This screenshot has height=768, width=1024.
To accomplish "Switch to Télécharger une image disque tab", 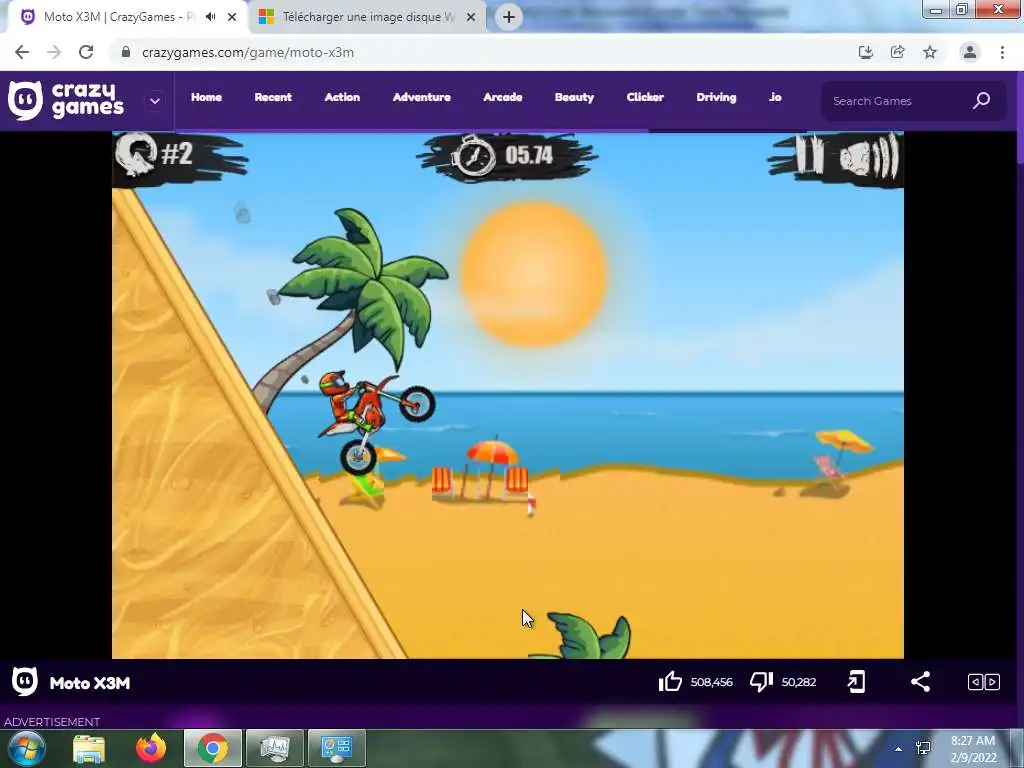I will point(368,17).
